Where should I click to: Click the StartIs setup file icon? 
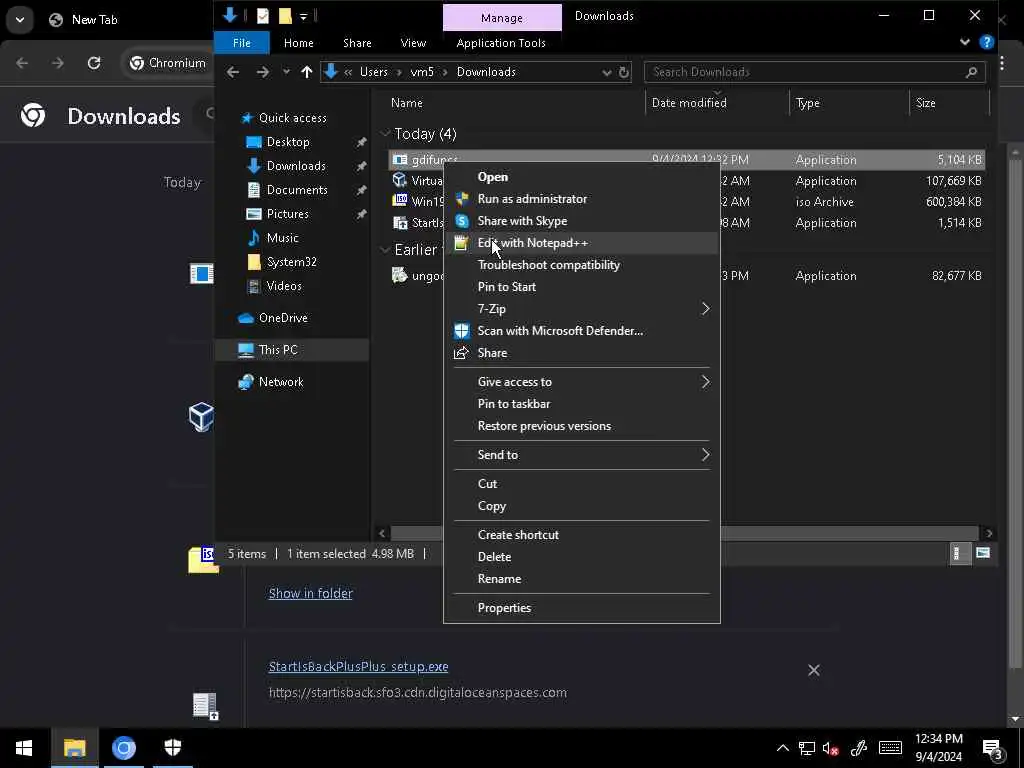pyautogui.click(x=400, y=223)
